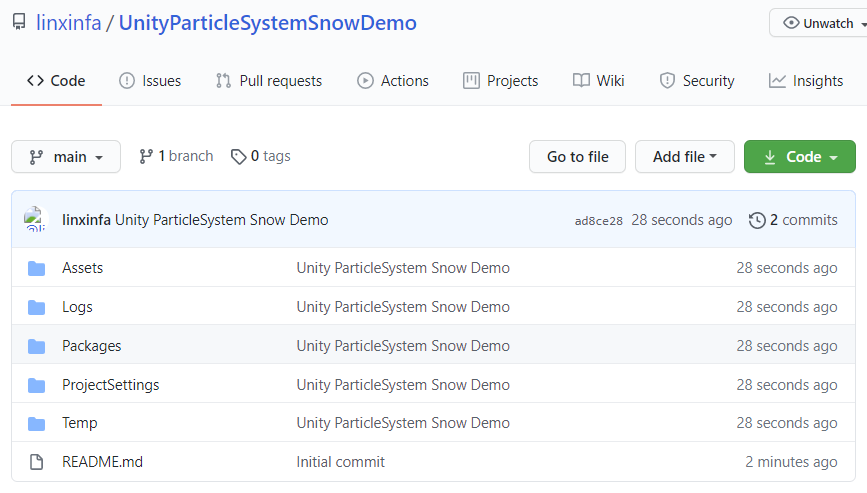Open commit message in the Assets row

point(403,268)
